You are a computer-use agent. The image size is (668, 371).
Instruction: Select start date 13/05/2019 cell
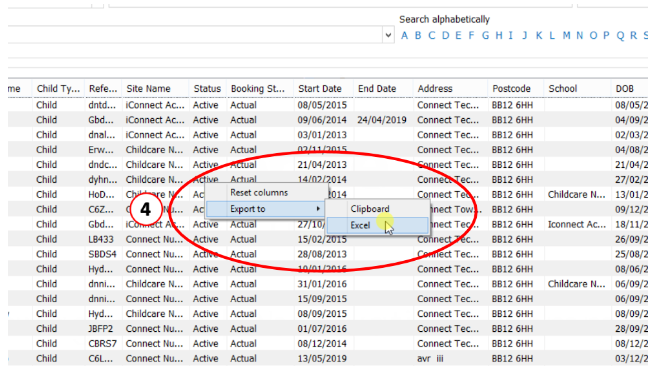click(x=322, y=358)
